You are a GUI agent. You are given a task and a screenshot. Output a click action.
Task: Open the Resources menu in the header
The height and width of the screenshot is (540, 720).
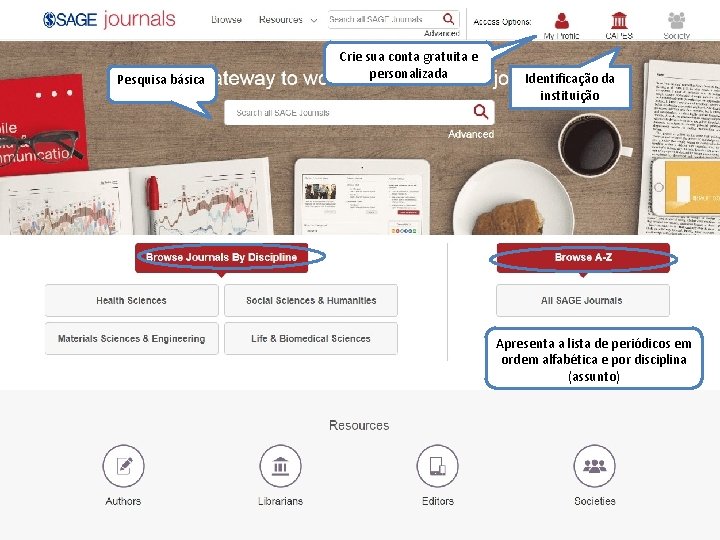(281, 20)
